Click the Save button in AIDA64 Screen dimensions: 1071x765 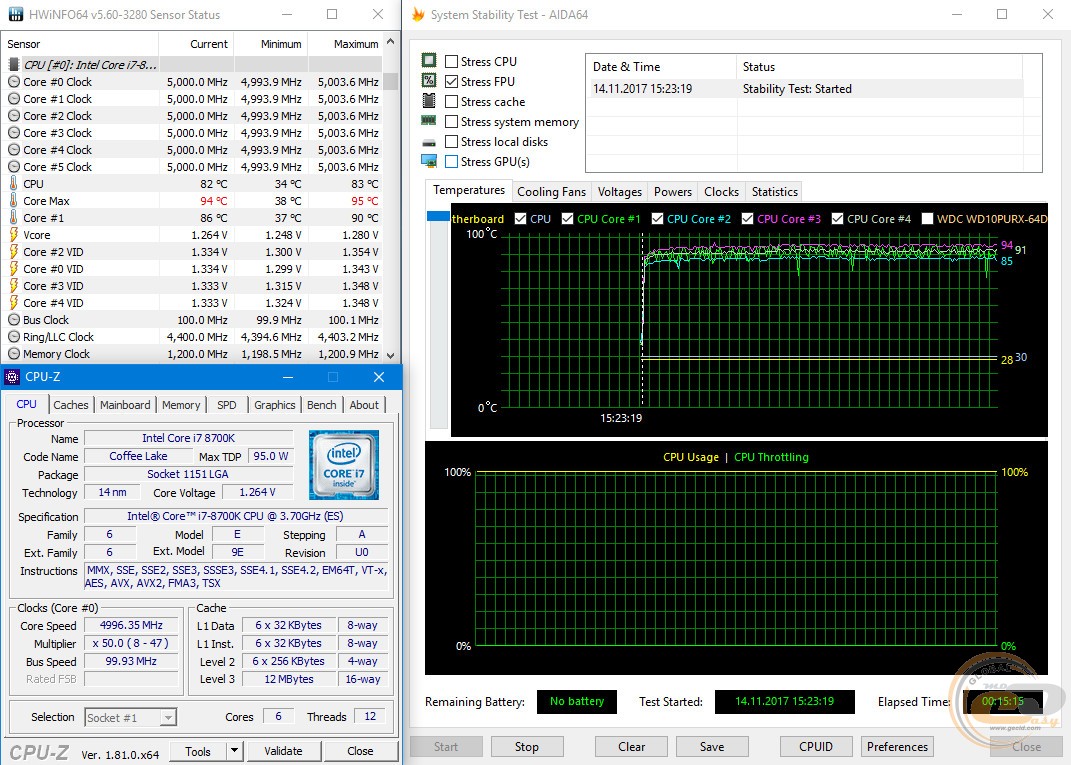(712, 747)
